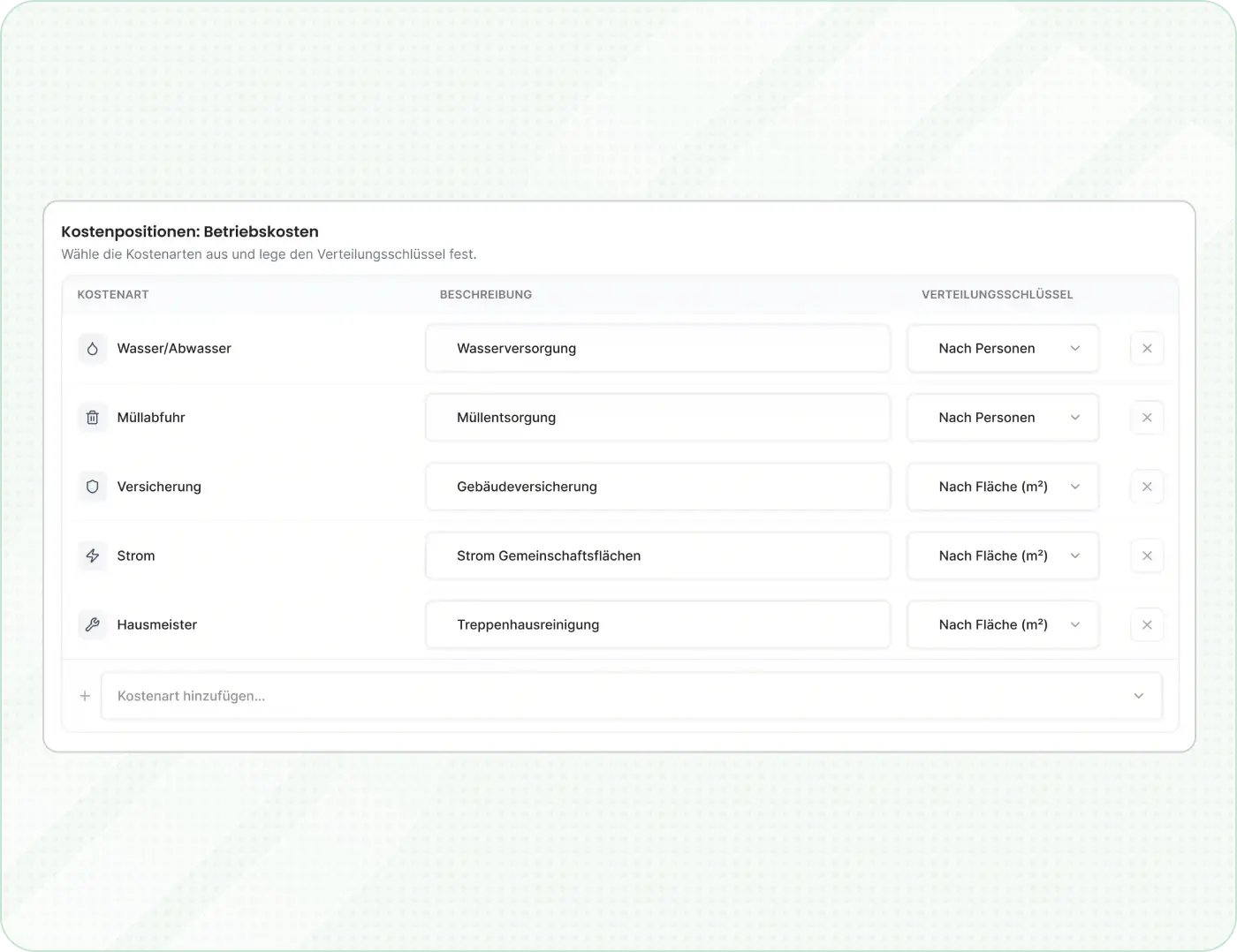Click the Wasserversorgung description field

(657, 349)
